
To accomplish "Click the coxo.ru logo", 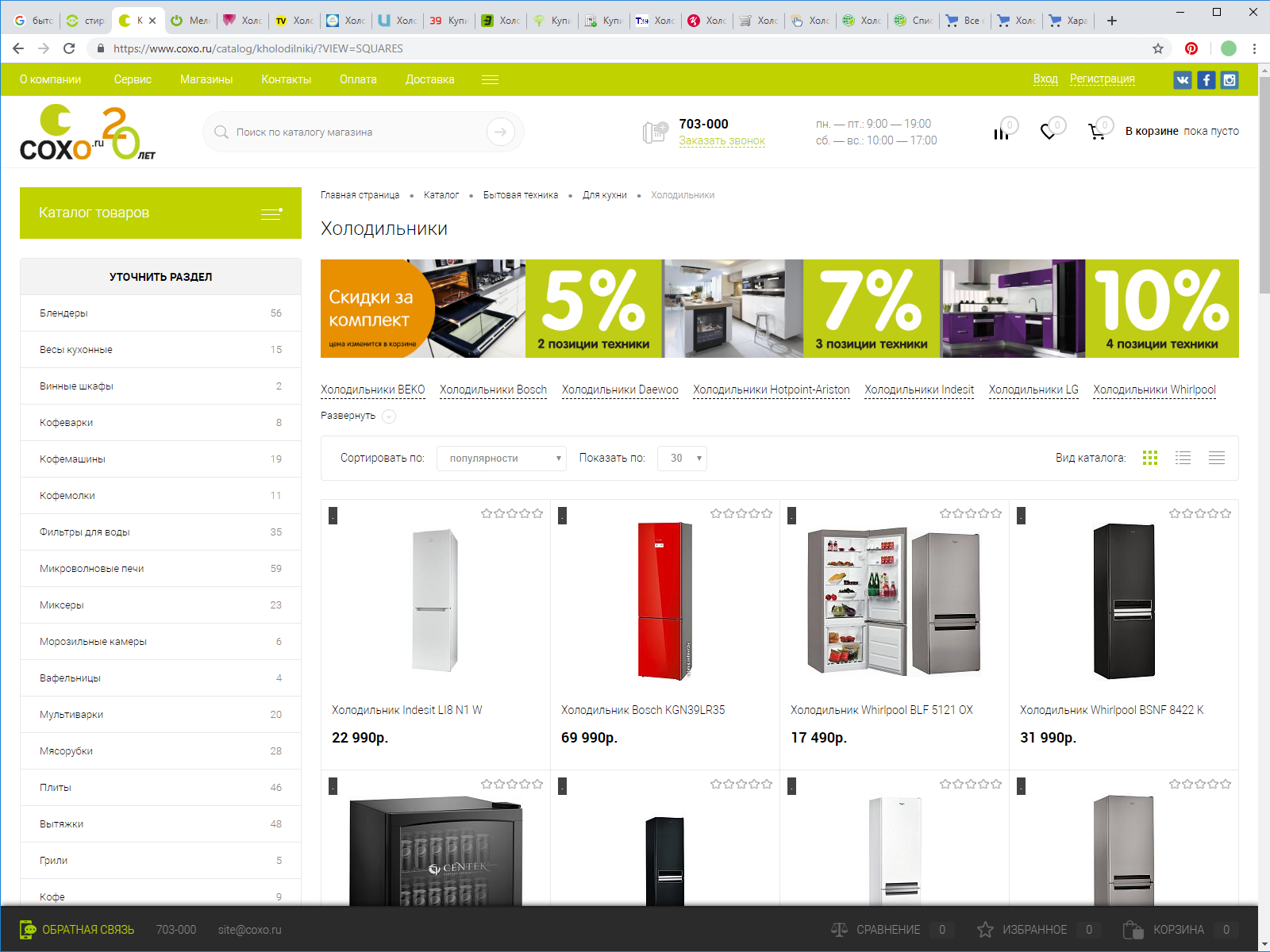I will point(87,132).
